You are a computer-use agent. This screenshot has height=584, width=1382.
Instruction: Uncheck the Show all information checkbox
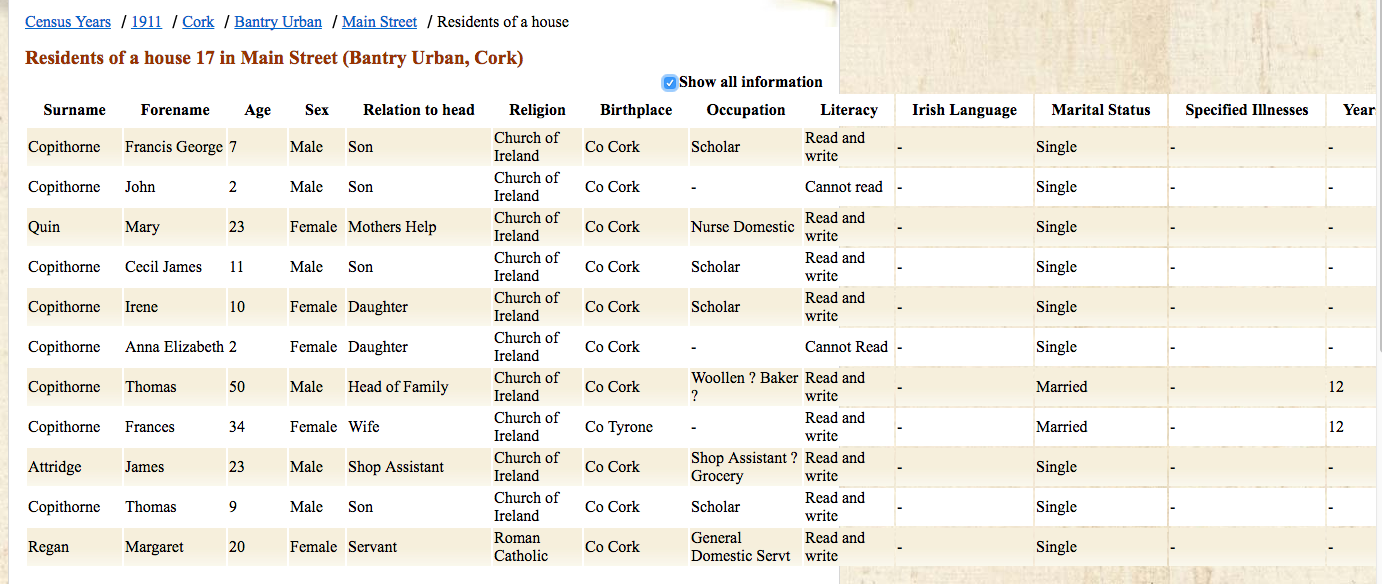(x=669, y=83)
